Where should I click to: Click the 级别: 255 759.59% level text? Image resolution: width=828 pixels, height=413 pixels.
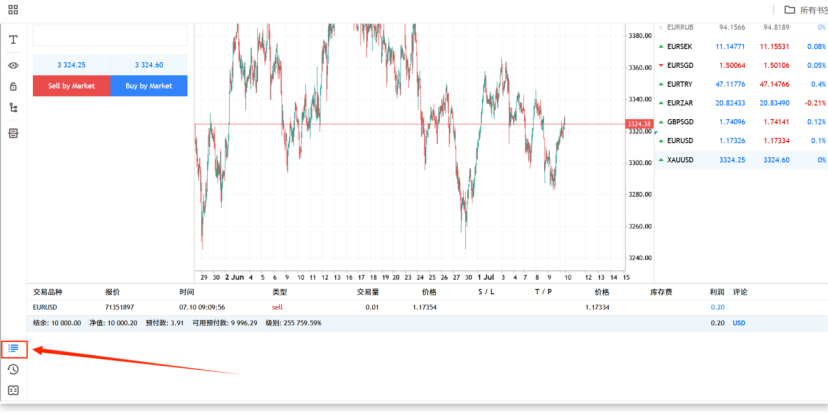pos(293,323)
